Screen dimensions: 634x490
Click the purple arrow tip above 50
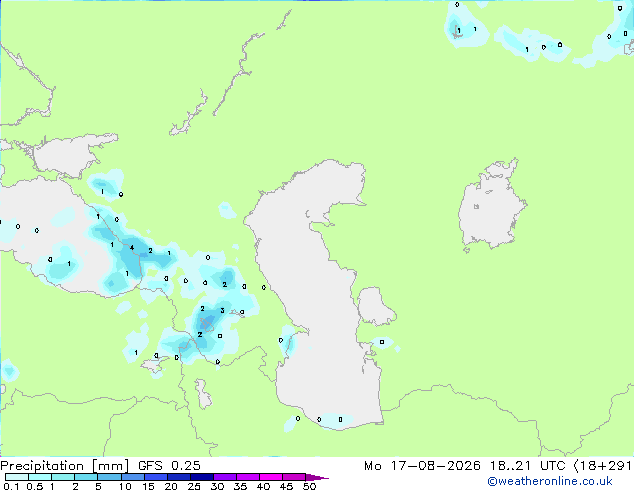[x=317, y=477]
